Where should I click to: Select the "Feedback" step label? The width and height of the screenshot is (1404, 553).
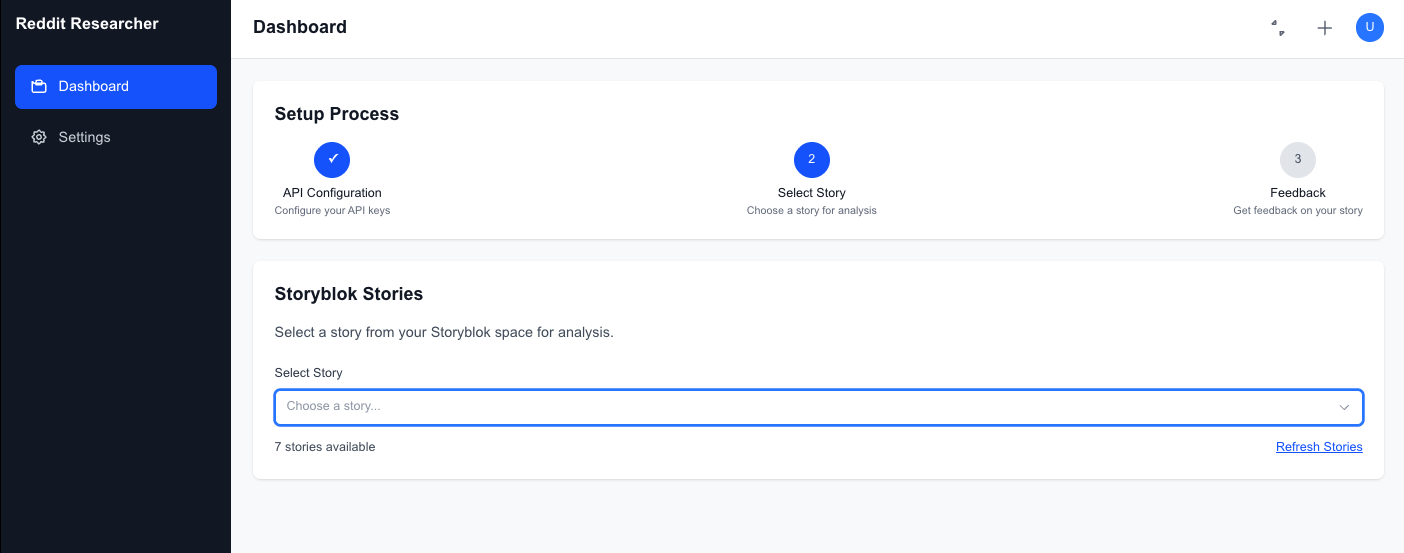click(1297, 193)
